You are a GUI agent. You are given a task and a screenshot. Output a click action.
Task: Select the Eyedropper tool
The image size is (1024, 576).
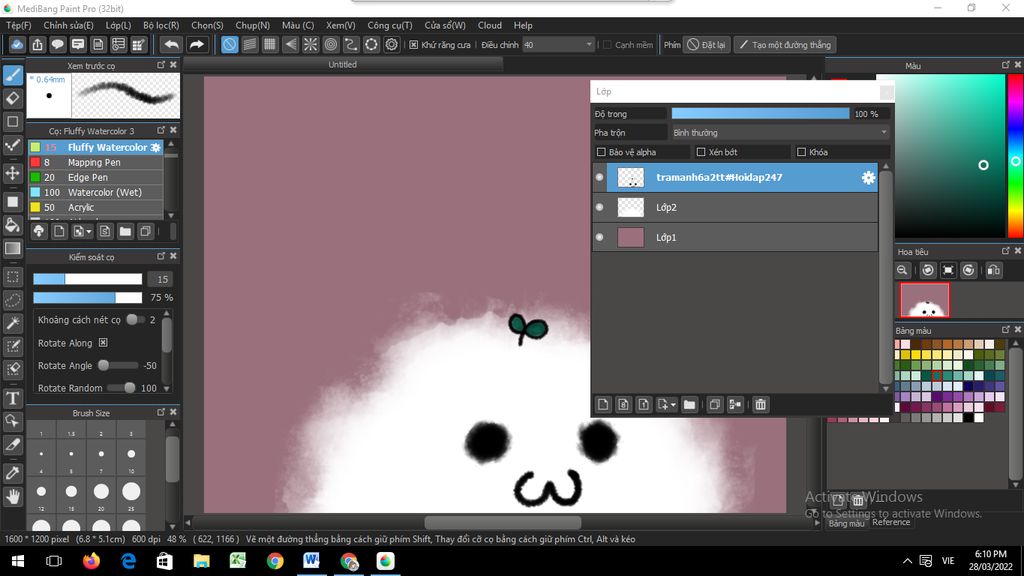13,473
